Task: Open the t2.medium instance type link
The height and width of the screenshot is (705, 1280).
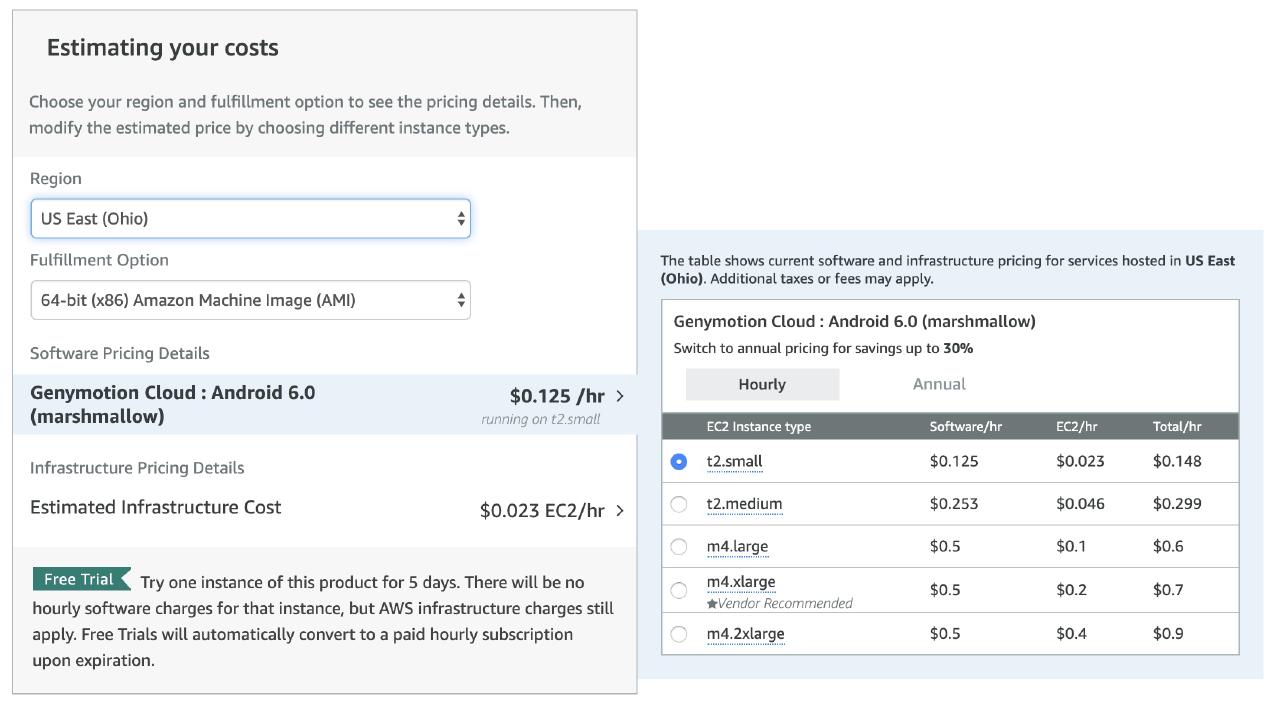Action: [x=744, y=504]
